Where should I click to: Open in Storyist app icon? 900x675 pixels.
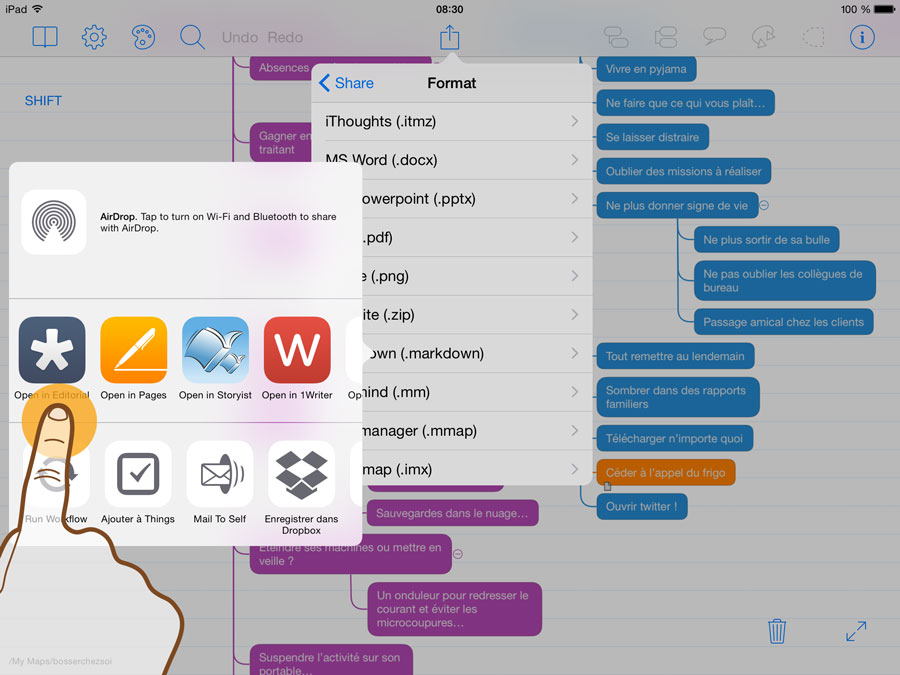(215, 350)
